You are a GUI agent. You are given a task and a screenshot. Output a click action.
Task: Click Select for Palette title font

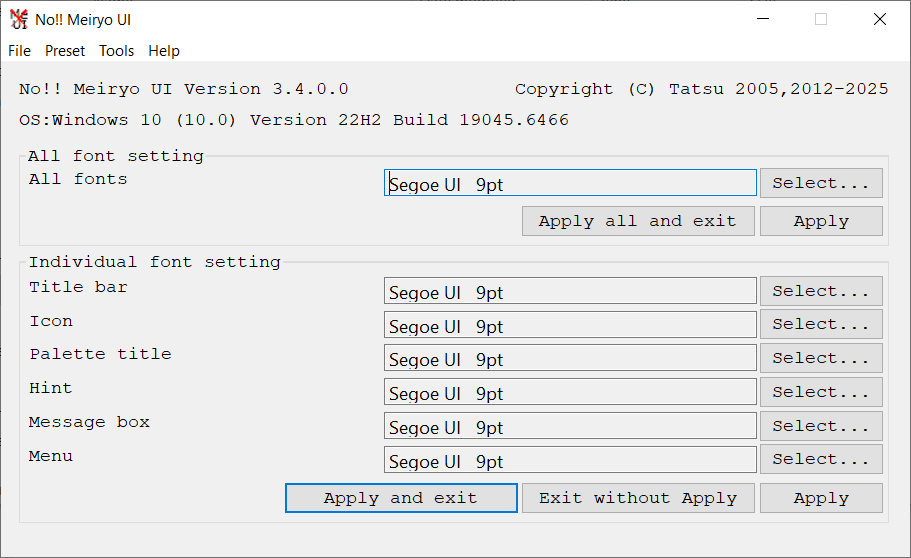pyautogui.click(x=820, y=358)
